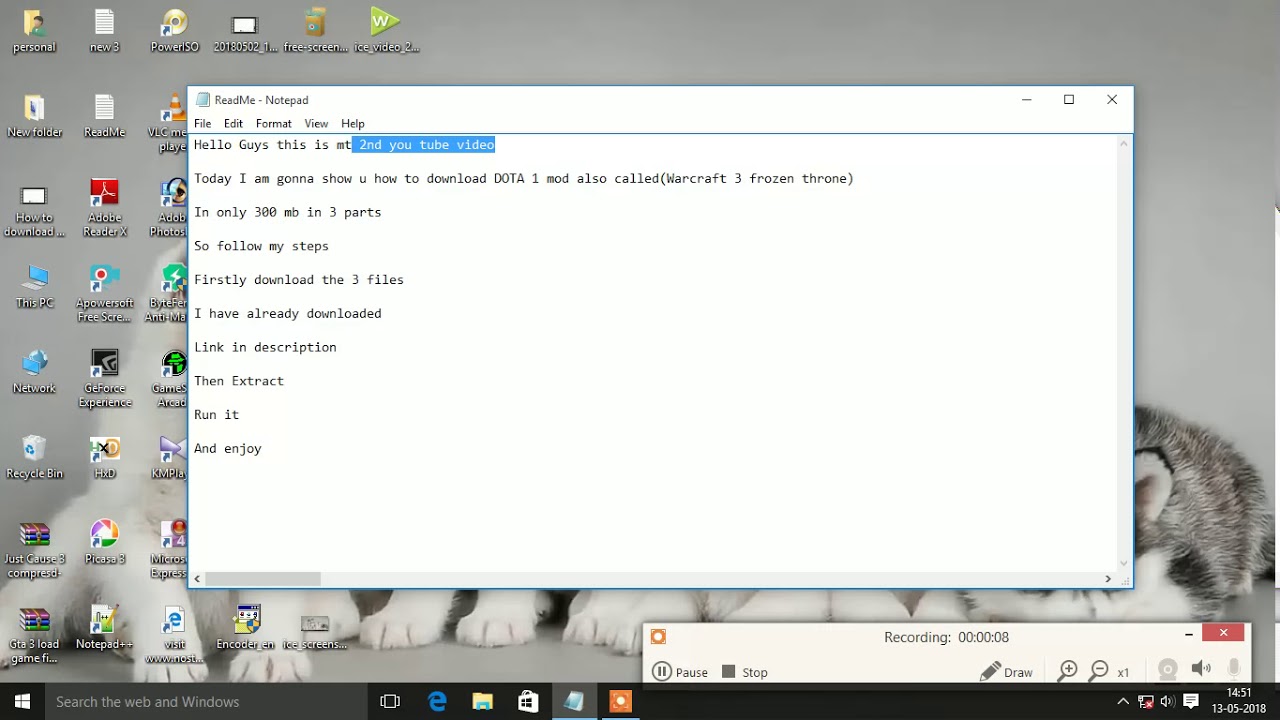Screen dimensions: 1280x720
Task: Switch to Notepad on the taskbar
Action: pyautogui.click(x=574, y=701)
